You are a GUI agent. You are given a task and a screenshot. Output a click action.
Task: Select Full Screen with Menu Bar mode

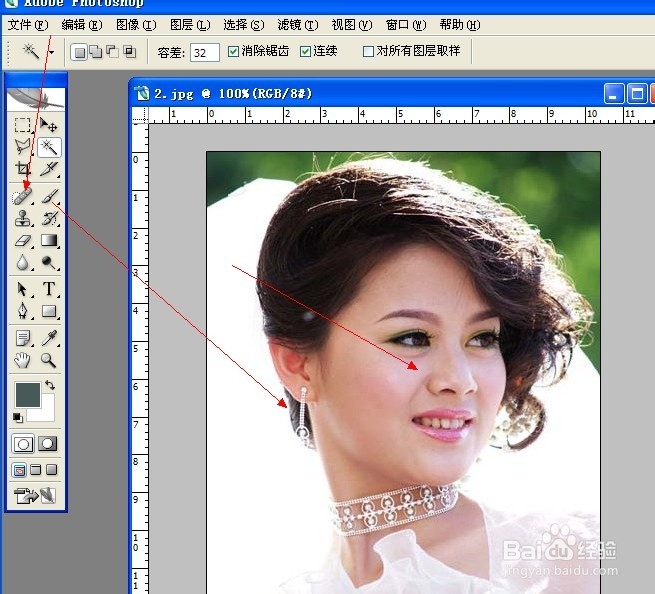[x=36, y=470]
